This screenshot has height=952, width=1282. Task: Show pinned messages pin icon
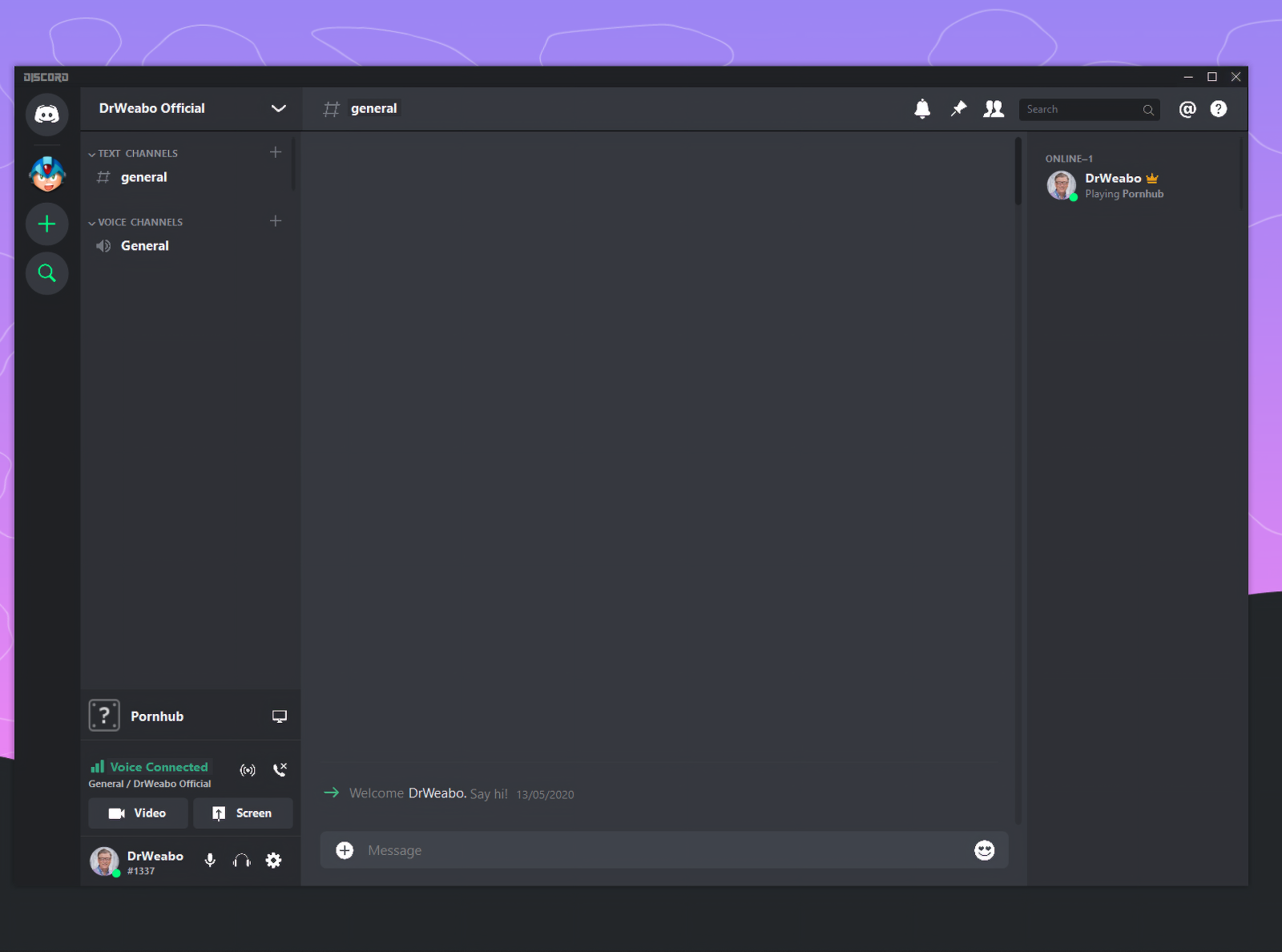pyautogui.click(x=958, y=109)
